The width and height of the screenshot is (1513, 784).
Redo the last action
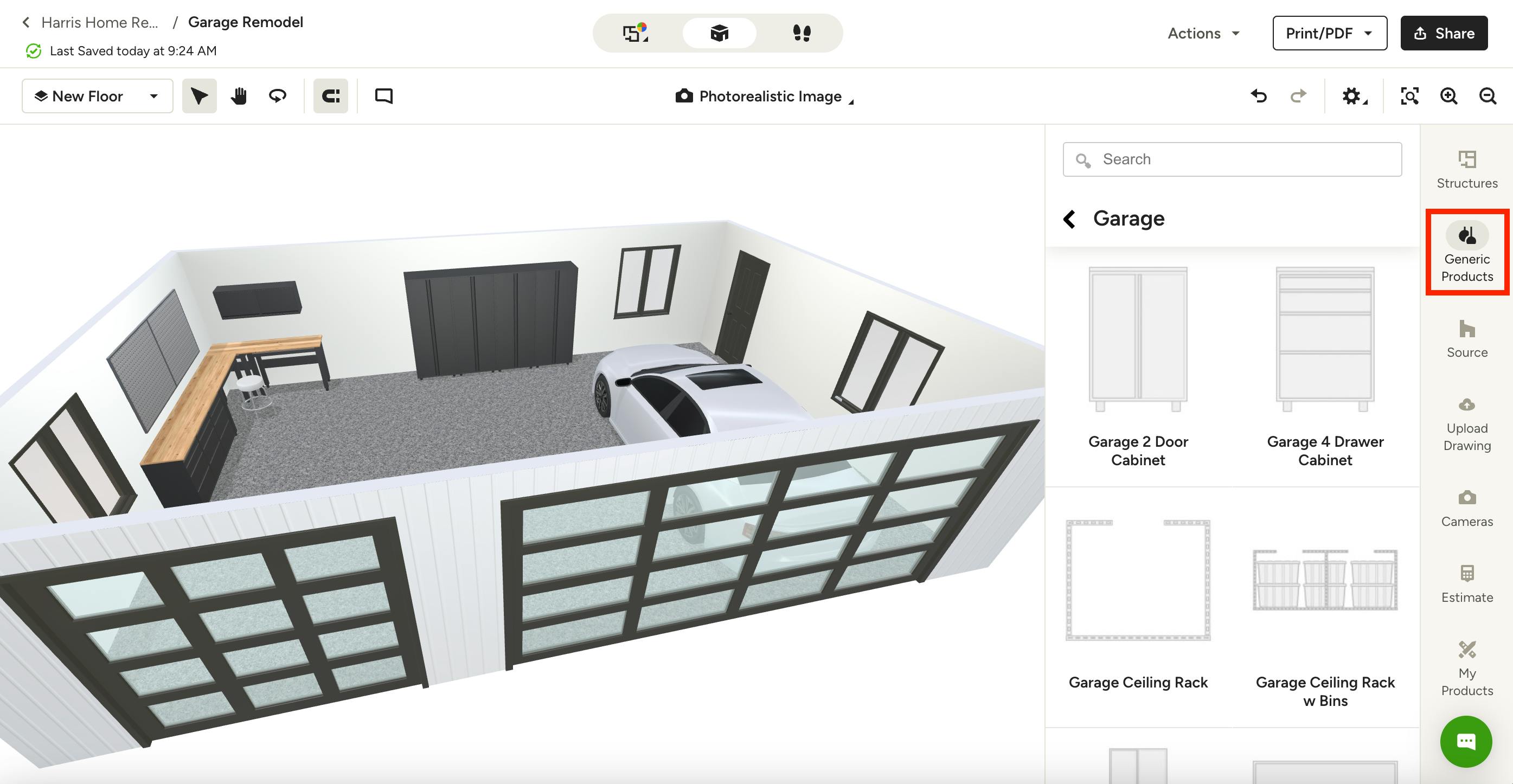1298,96
